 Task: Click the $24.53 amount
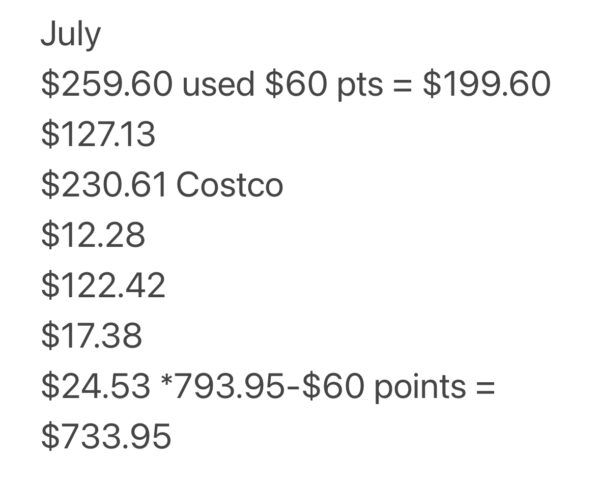tap(92, 387)
